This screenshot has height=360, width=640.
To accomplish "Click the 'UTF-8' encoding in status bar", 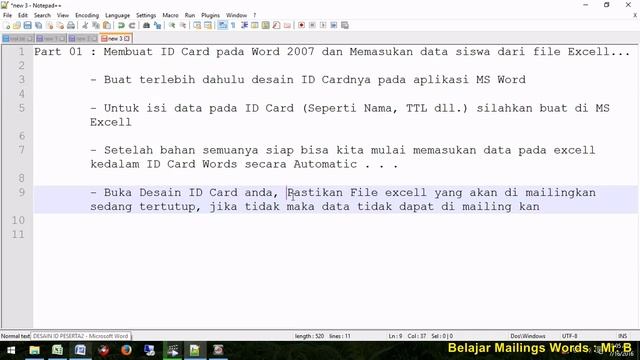I will (569, 336).
